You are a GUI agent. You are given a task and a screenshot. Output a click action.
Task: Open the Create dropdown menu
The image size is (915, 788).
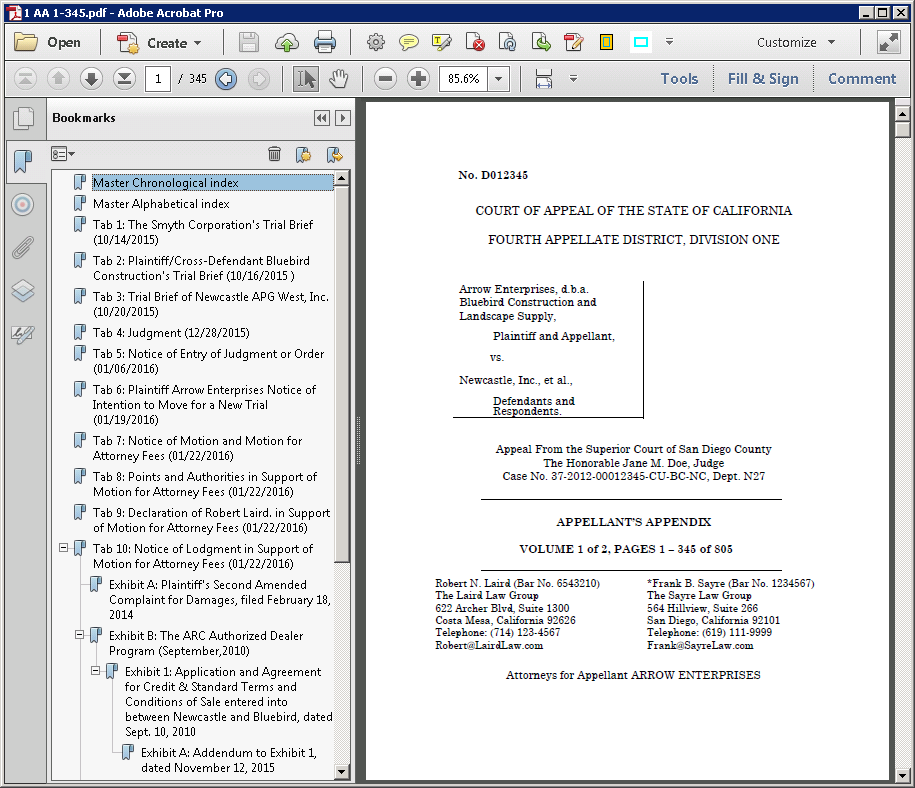click(x=162, y=42)
